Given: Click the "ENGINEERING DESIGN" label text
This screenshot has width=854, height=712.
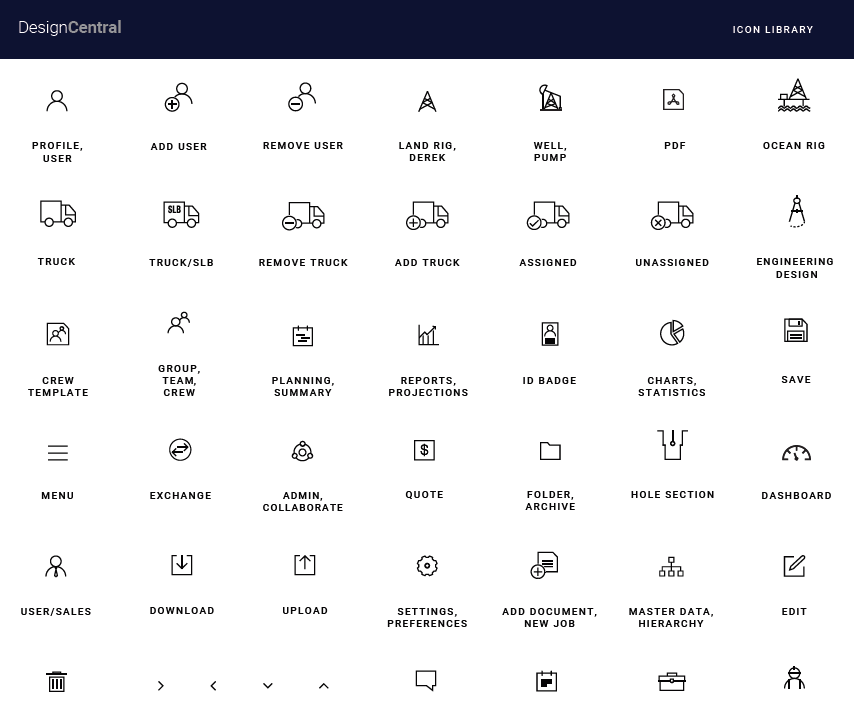Looking at the screenshot, I should click(795, 268).
